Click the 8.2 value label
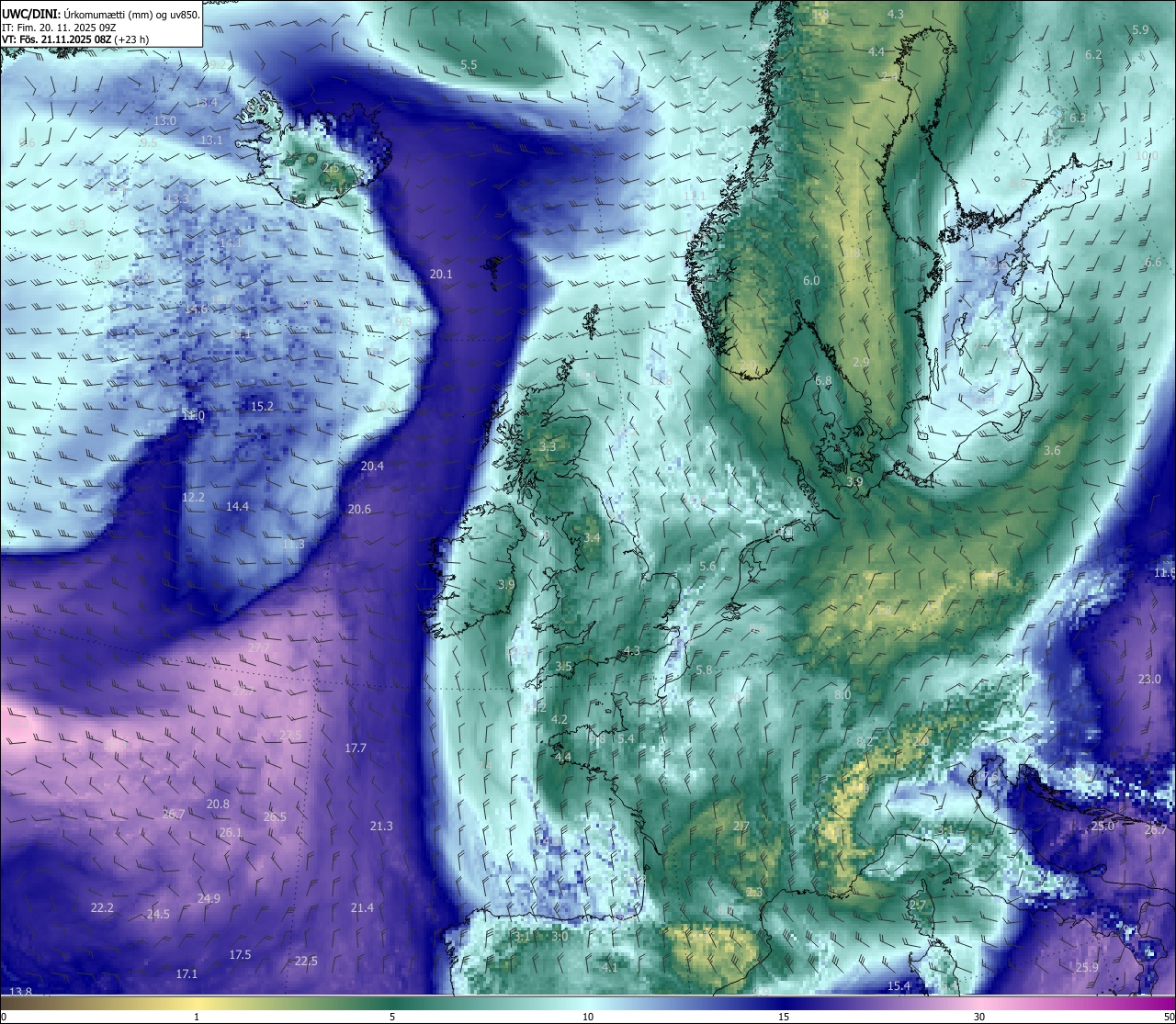The height and width of the screenshot is (1024, 1176). pyautogui.click(x=865, y=741)
